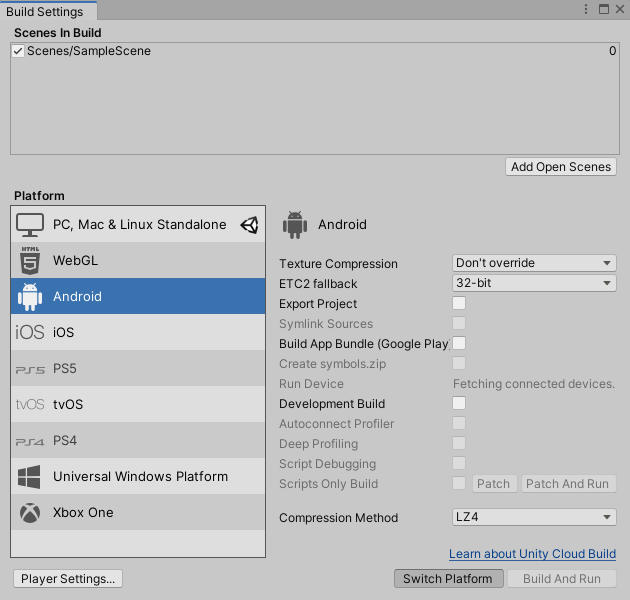This screenshot has height=600, width=630.
Task: Click the PS5 logo icon
Action: click(30, 369)
